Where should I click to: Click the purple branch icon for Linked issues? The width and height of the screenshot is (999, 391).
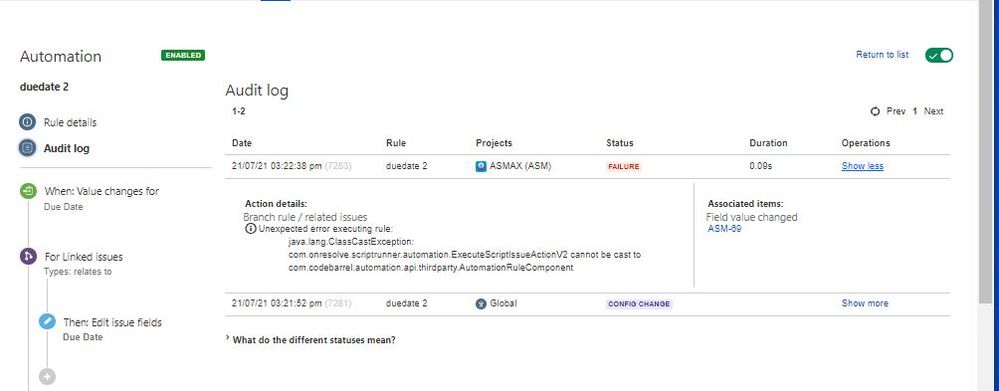coord(28,257)
